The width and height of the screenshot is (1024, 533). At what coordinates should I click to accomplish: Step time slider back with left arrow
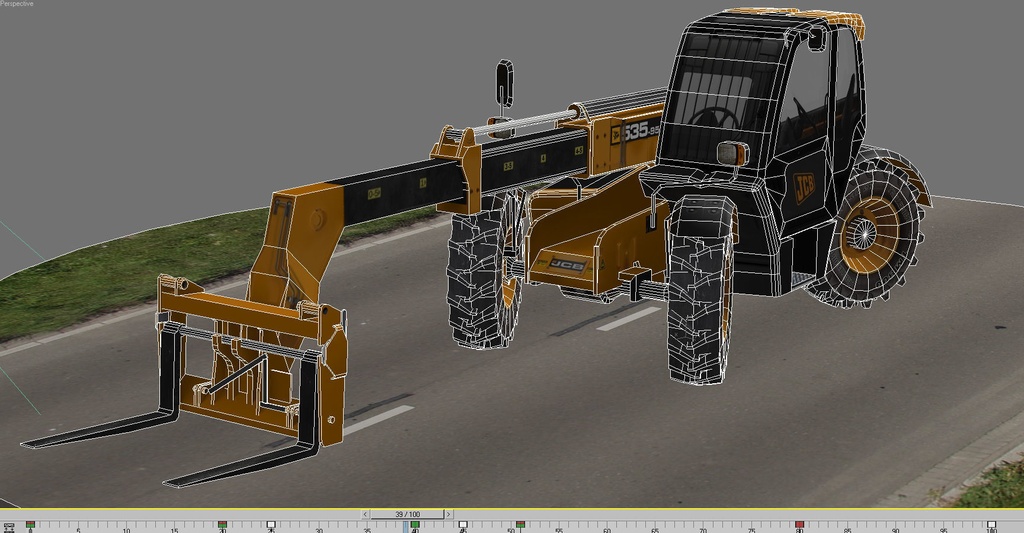click(366, 514)
